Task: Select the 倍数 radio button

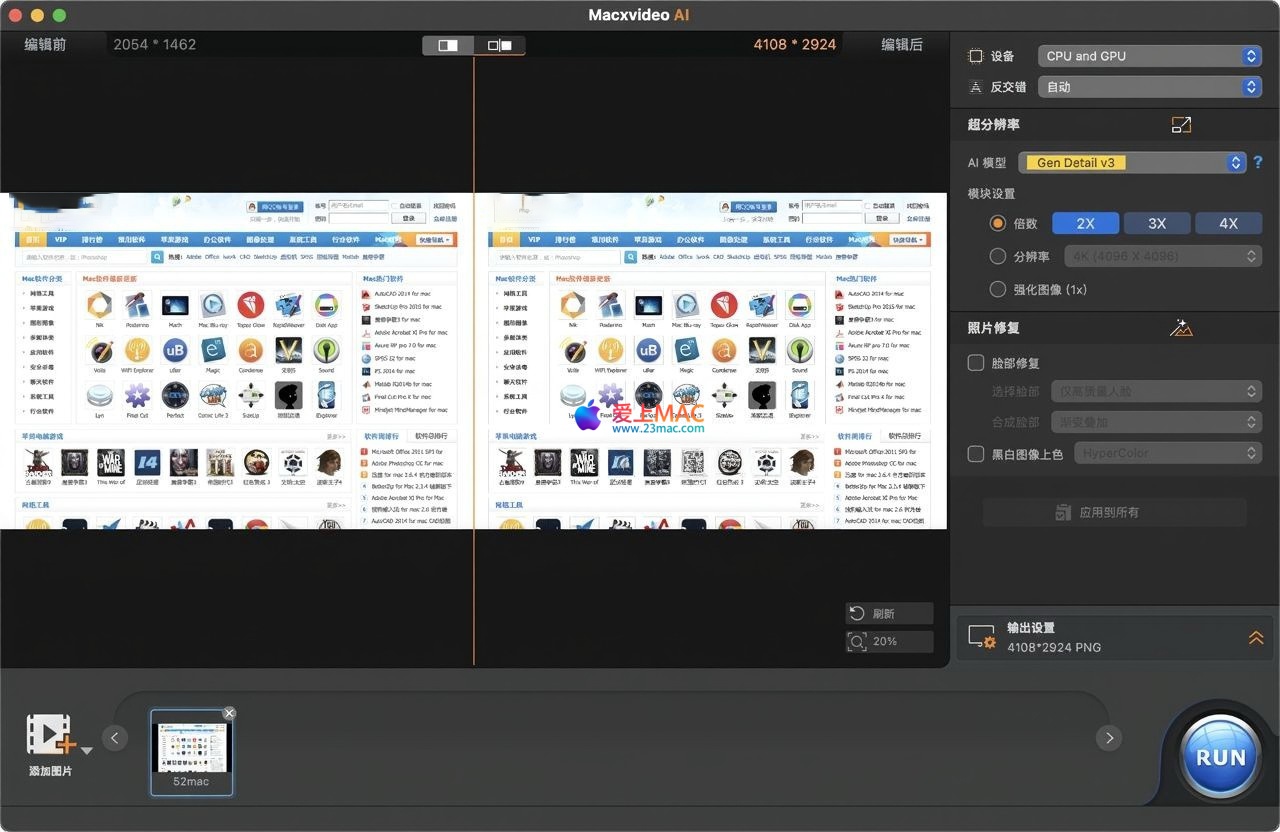Action: pyautogui.click(x=997, y=223)
